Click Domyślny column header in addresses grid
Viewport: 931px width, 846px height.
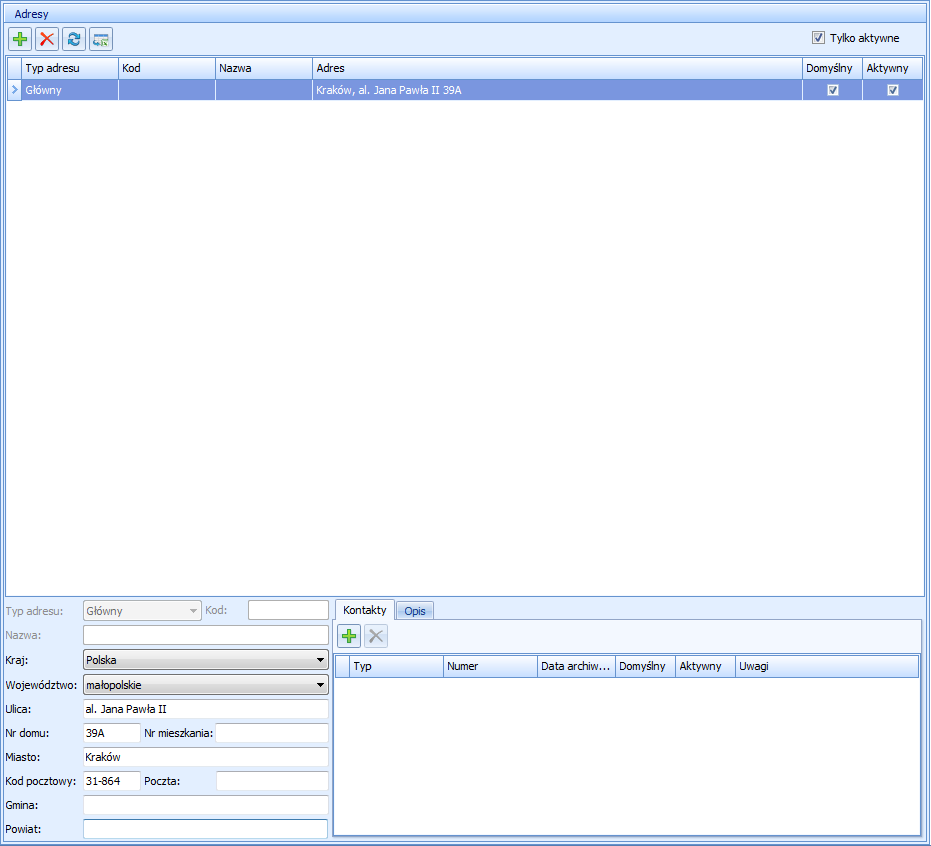pyautogui.click(x=832, y=68)
